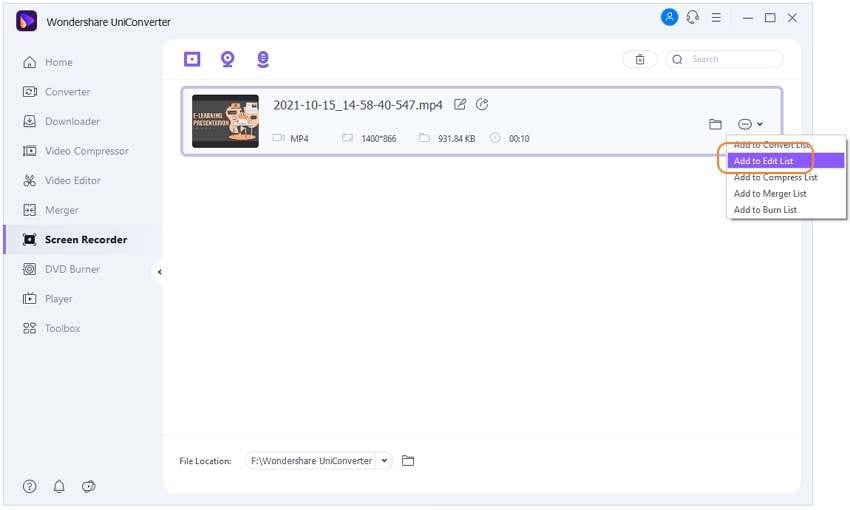
Task: Open the help question mark icon
Action: (x=30, y=486)
